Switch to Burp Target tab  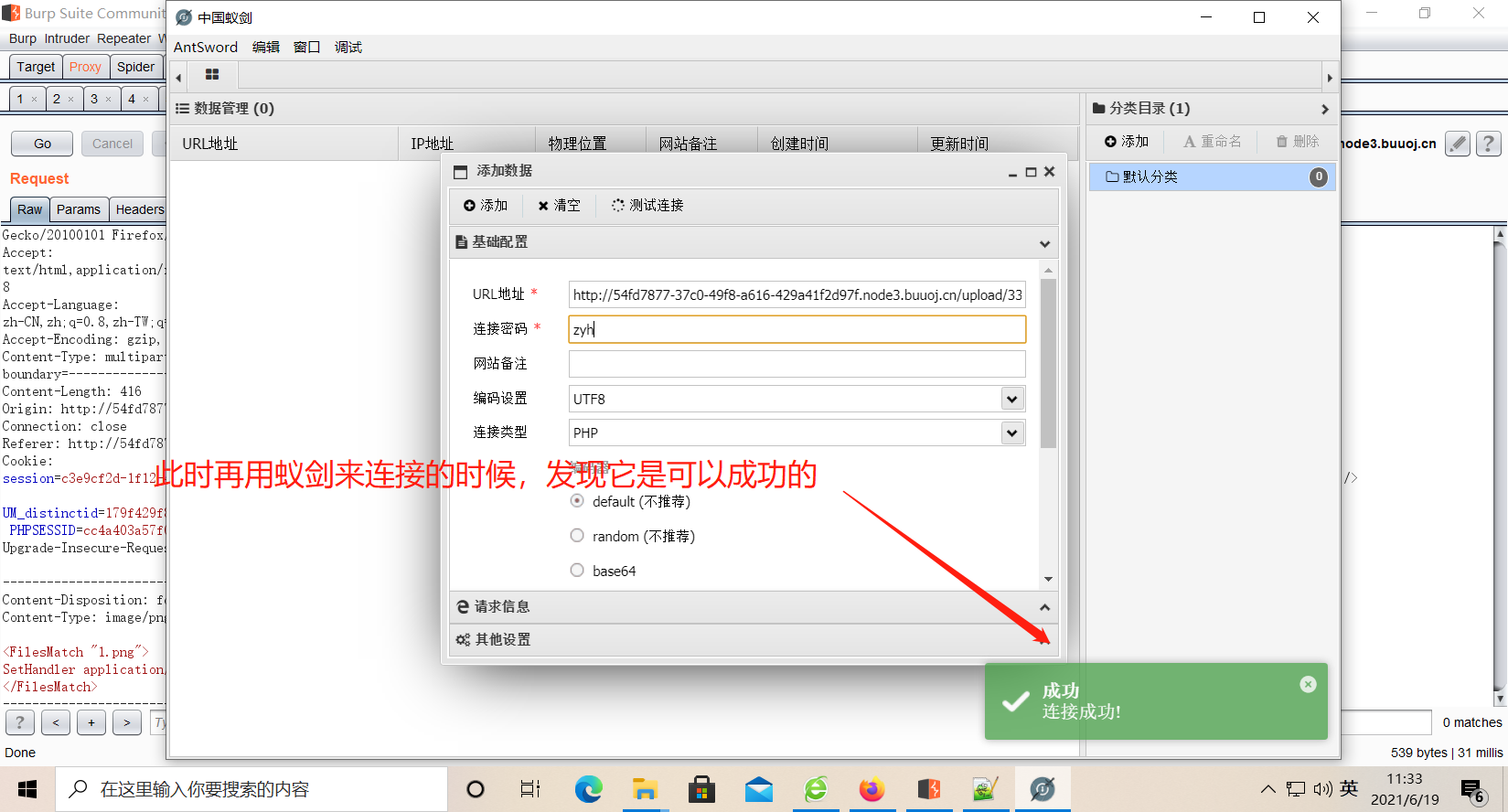click(36, 67)
